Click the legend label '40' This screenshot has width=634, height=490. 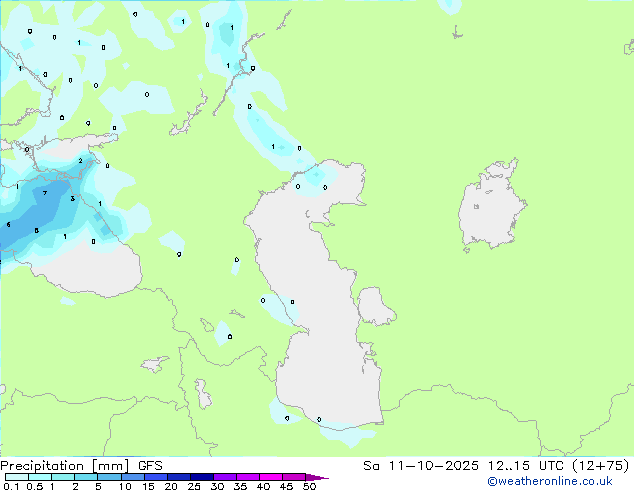tap(263, 486)
